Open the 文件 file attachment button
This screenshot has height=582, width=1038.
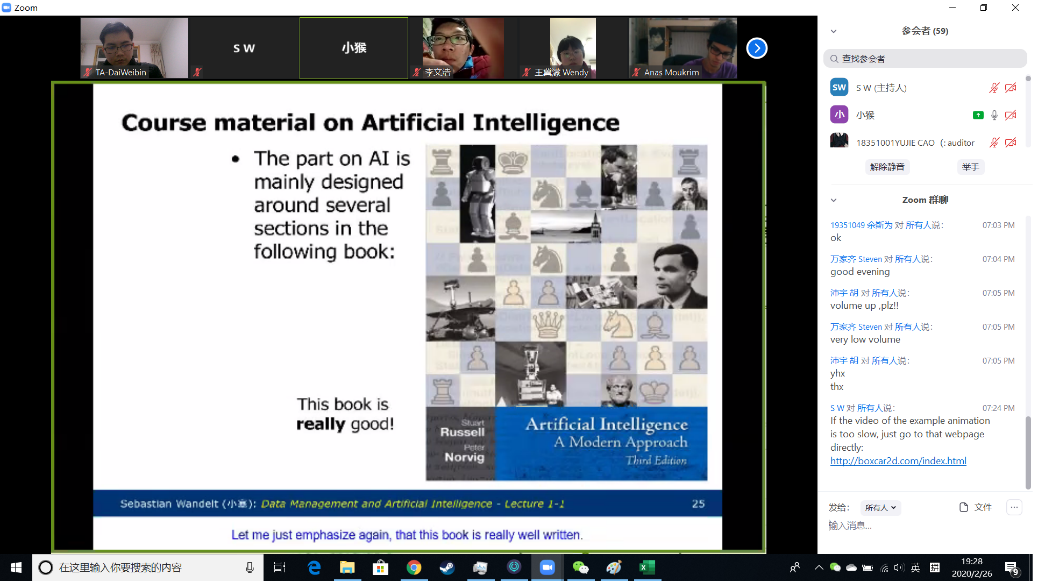(x=975, y=507)
